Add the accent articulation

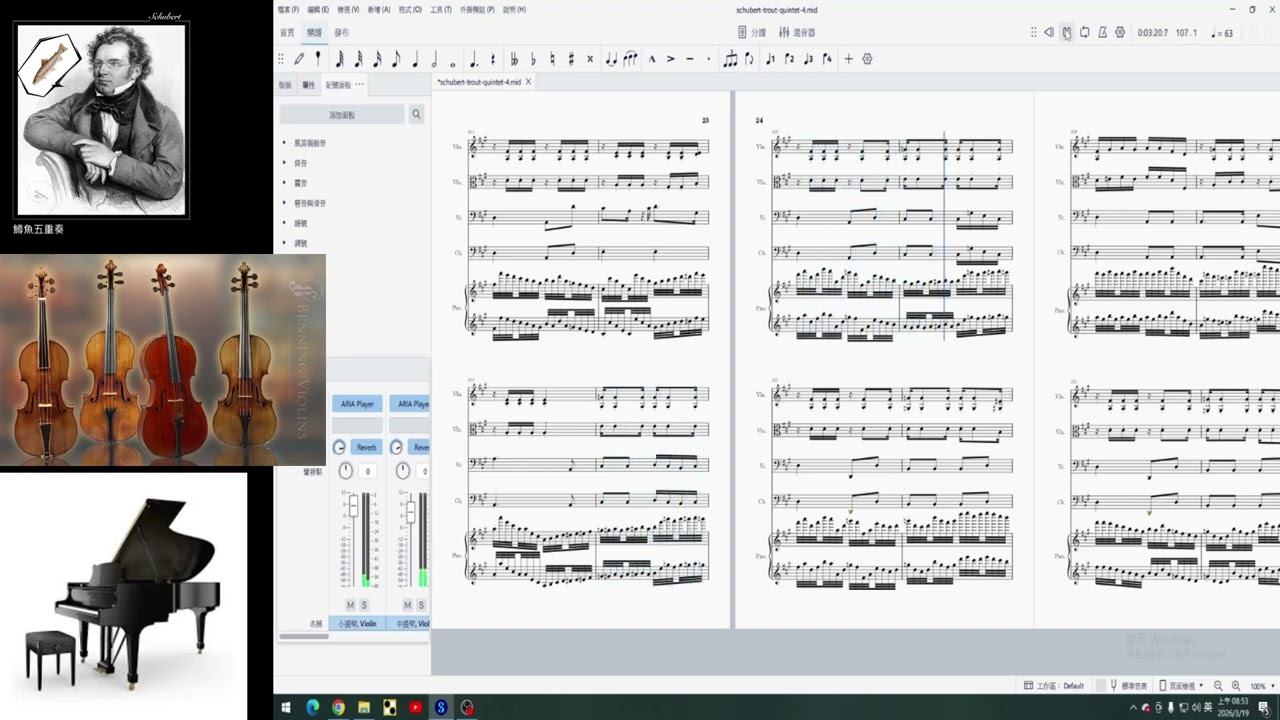click(x=671, y=59)
